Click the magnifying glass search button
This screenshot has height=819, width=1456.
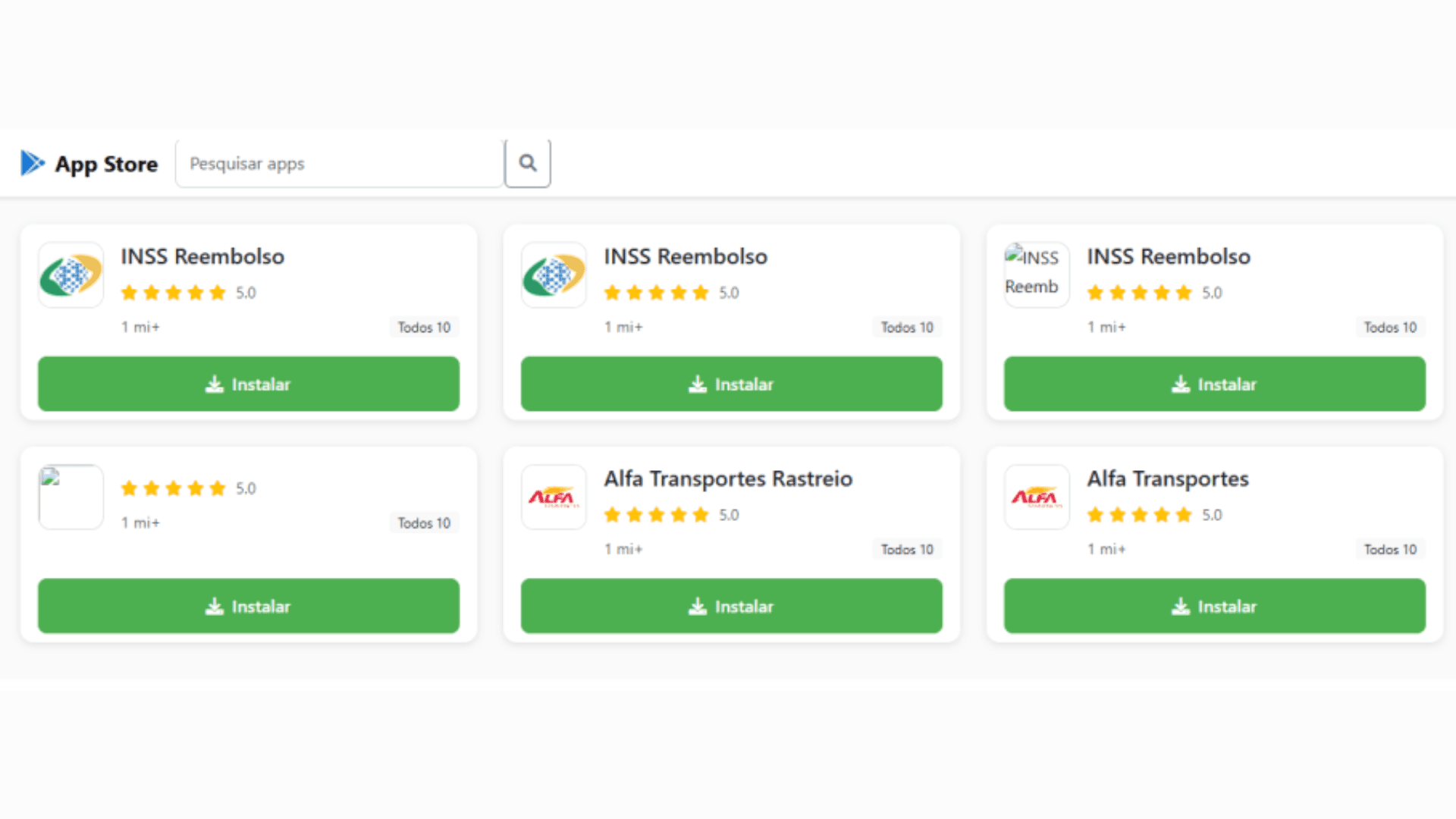528,163
